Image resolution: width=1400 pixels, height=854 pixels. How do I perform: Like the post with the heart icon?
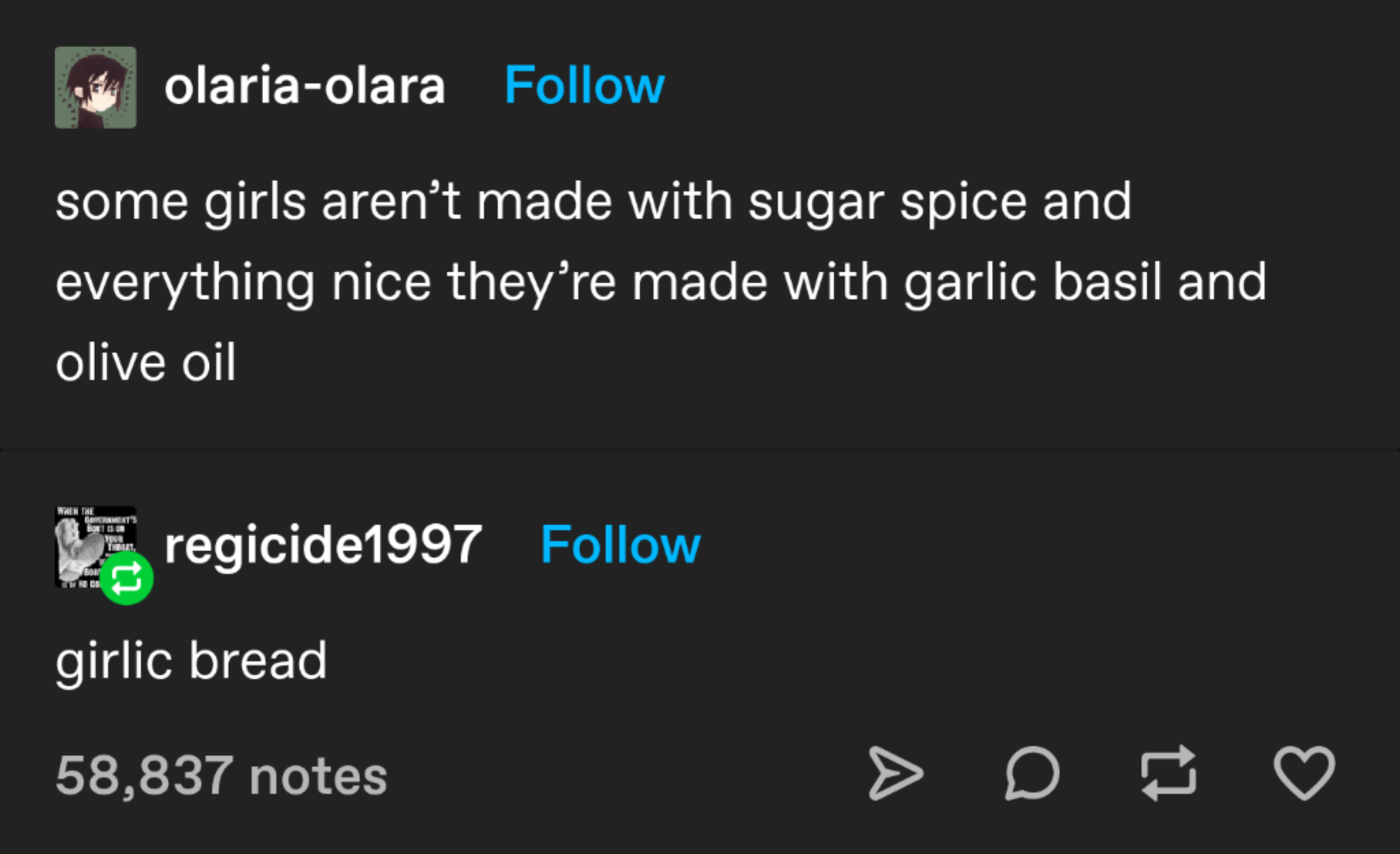(x=1305, y=773)
